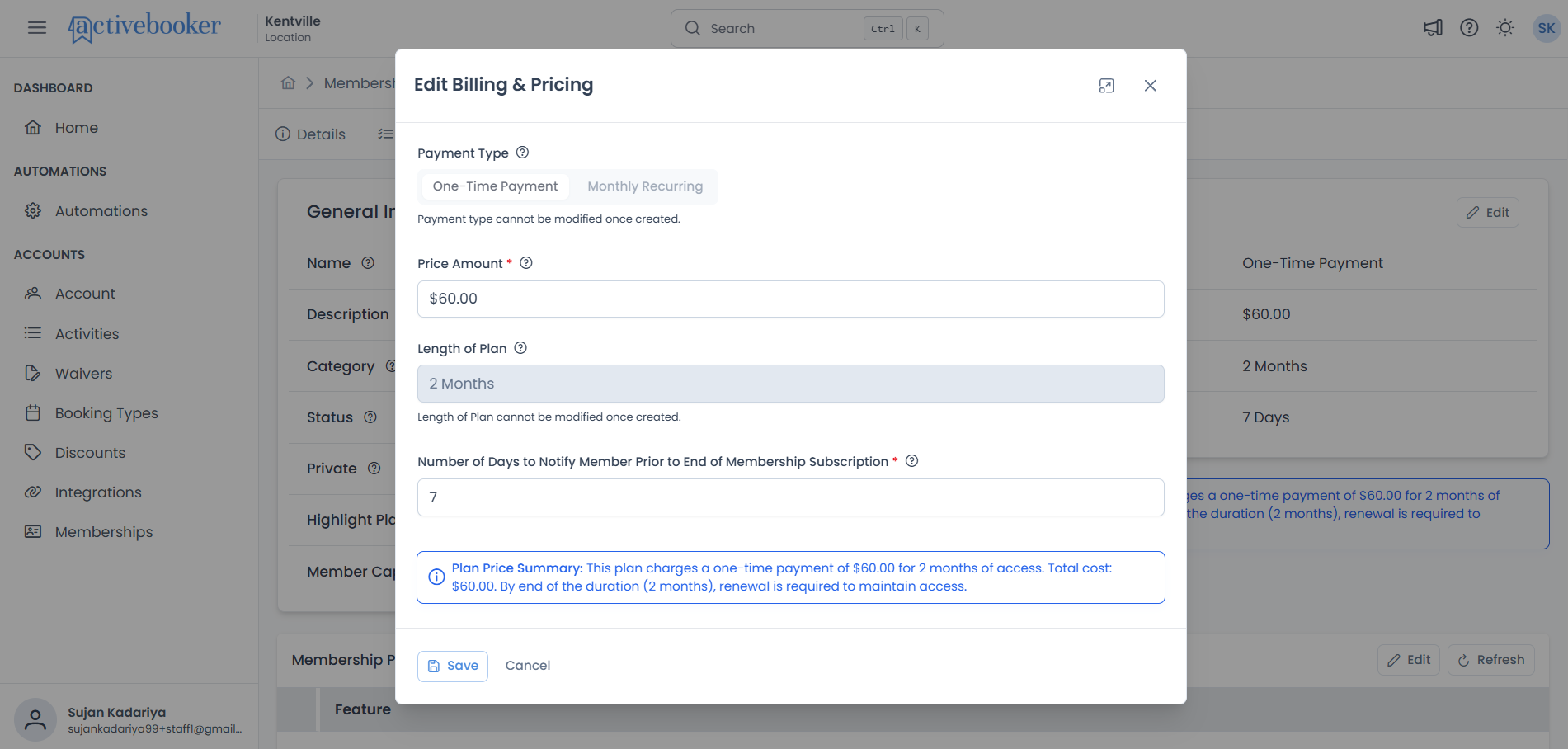The image size is (1568, 749).
Task: Click the notify days input showing 7
Action: pos(791,497)
